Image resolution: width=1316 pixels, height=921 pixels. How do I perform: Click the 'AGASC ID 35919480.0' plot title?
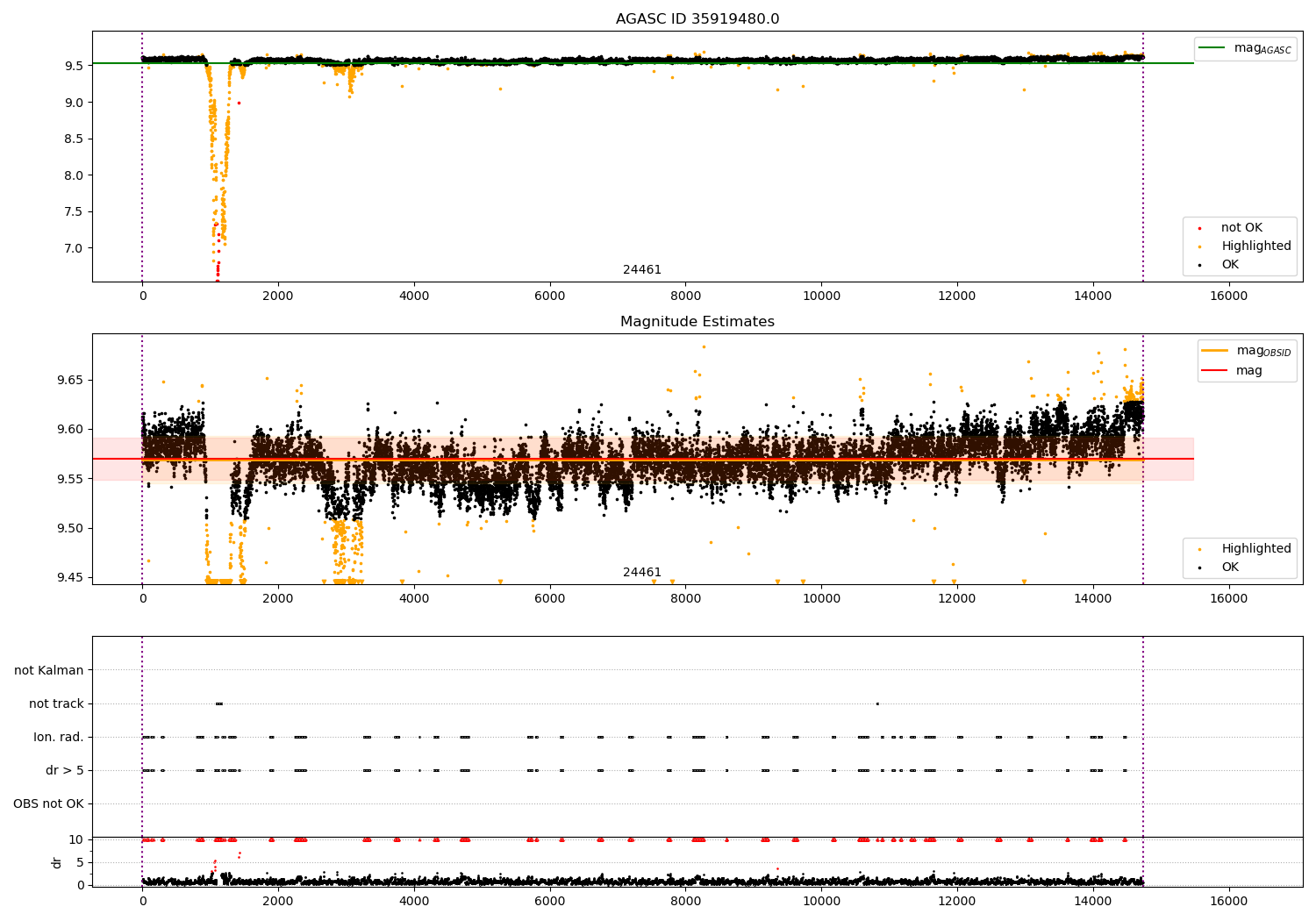click(x=697, y=19)
